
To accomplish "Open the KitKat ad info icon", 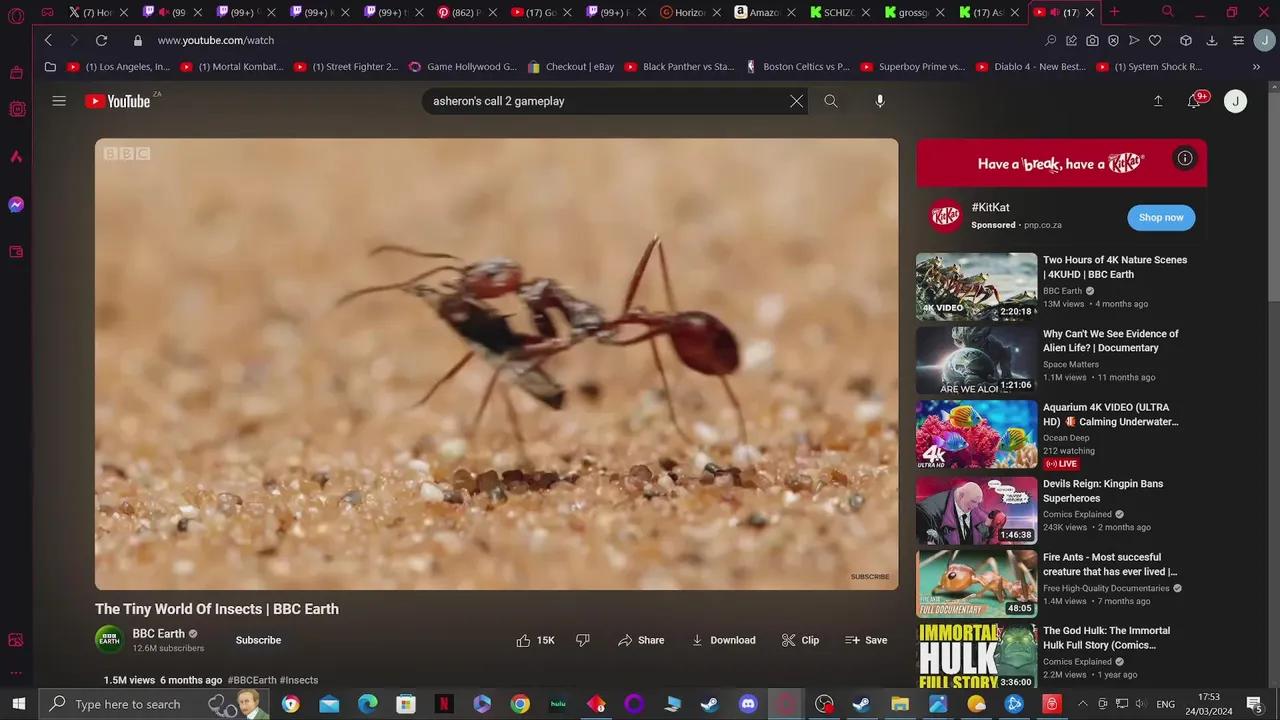I will [1185, 158].
